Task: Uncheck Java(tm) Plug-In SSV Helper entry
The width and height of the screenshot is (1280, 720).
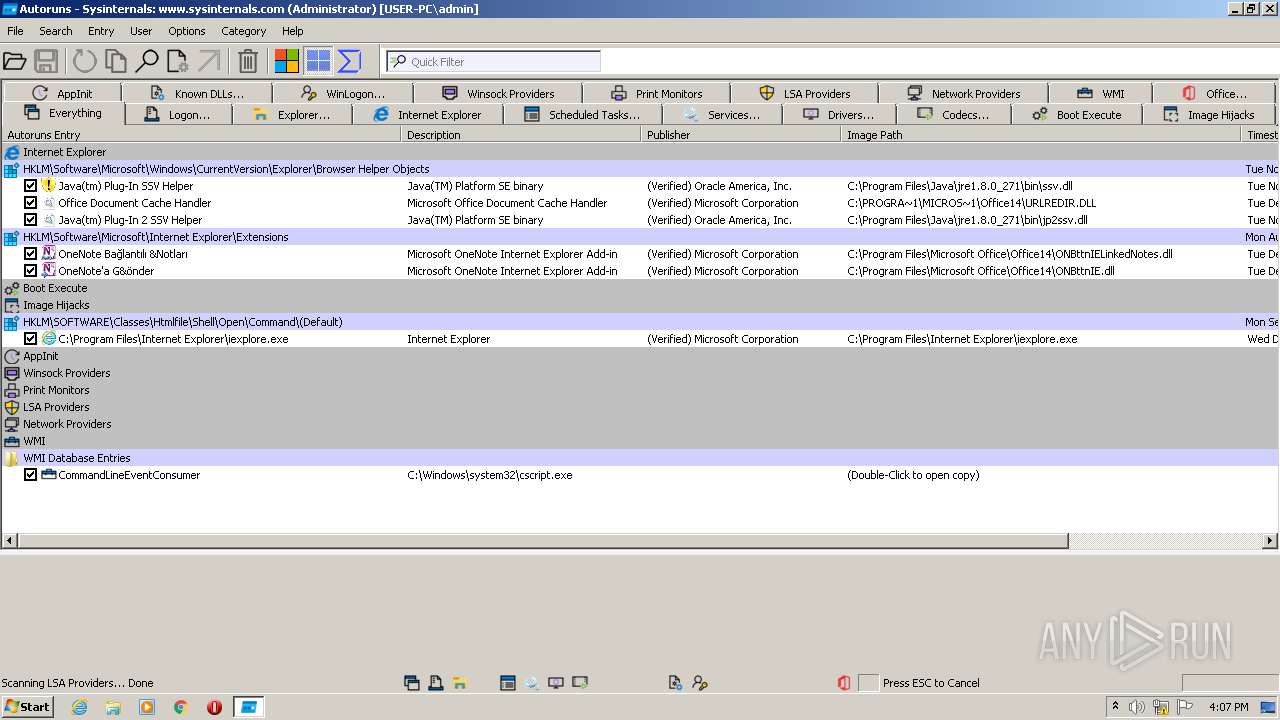Action: point(30,186)
